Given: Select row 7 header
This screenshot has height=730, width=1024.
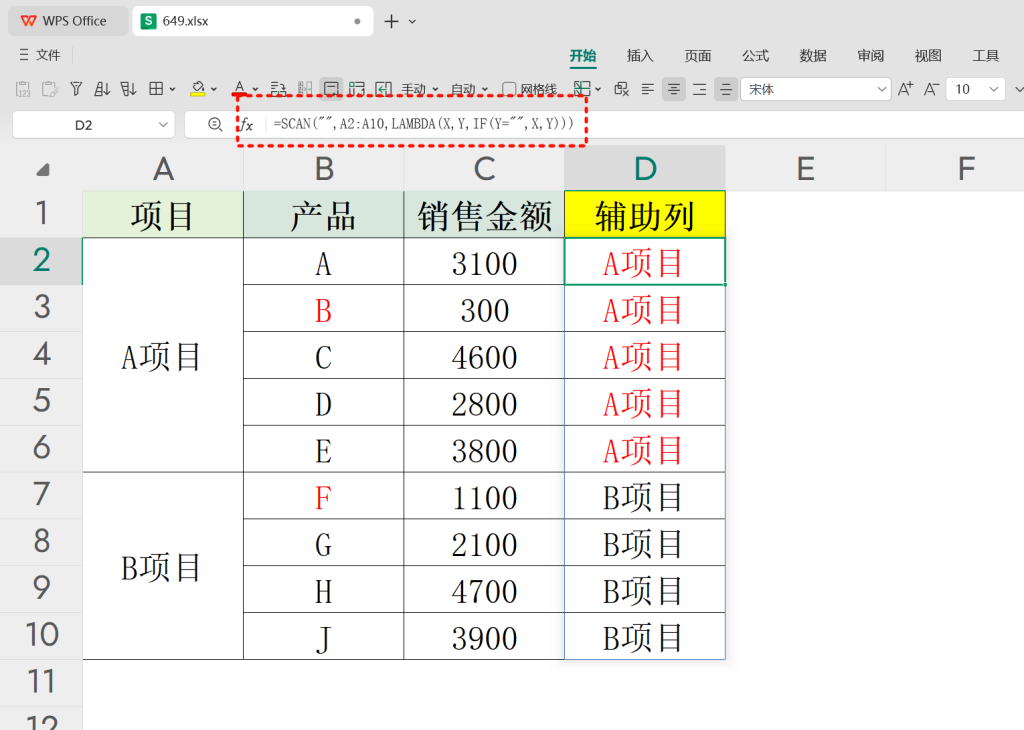Looking at the screenshot, I should click(x=42, y=494).
